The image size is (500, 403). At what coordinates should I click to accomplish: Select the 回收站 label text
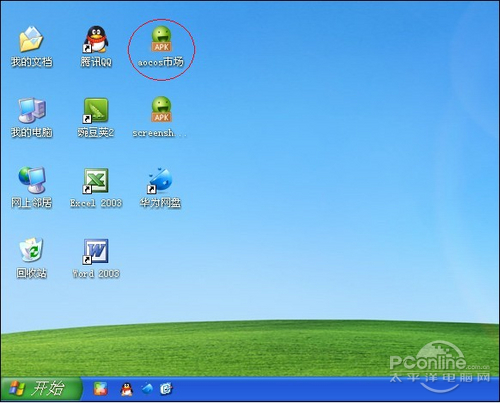pyautogui.click(x=32, y=273)
